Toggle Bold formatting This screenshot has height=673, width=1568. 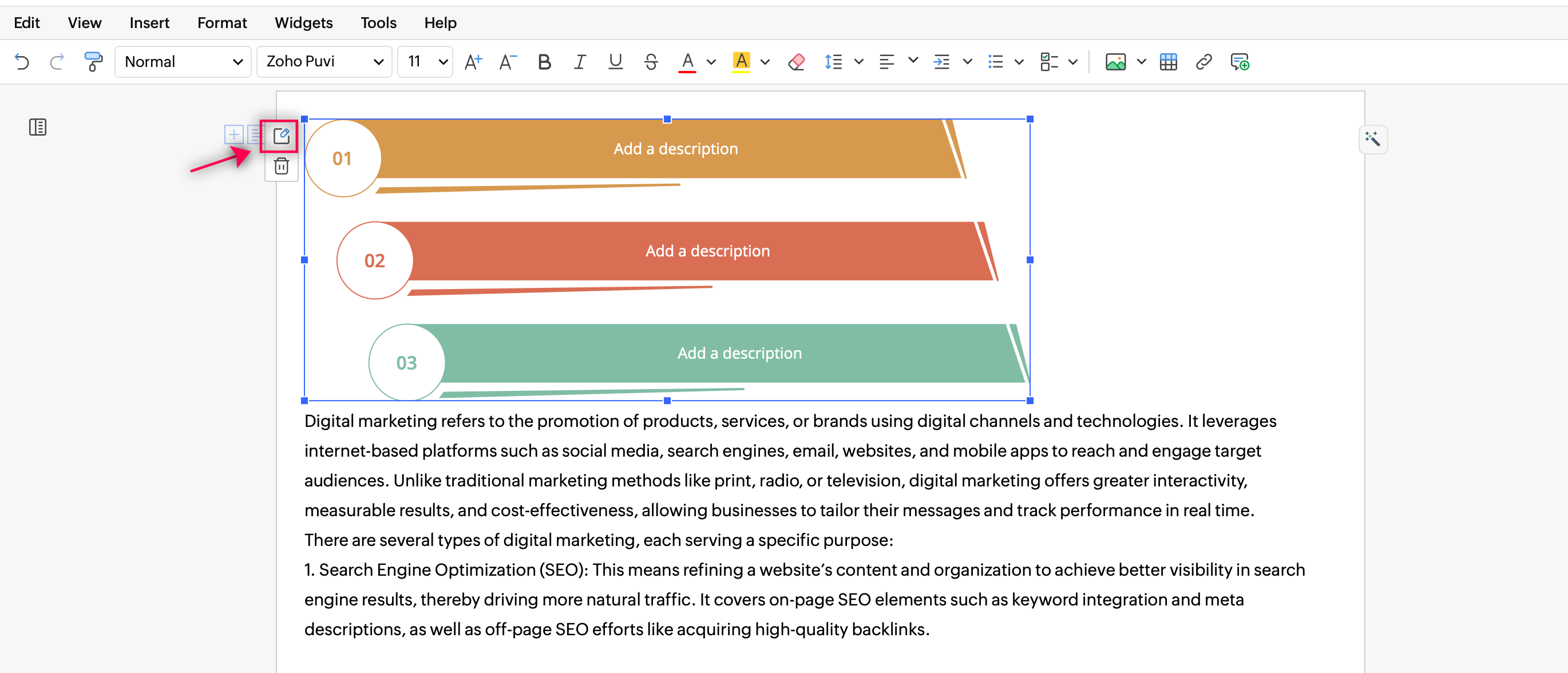pyautogui.click(x=544, y=61)
